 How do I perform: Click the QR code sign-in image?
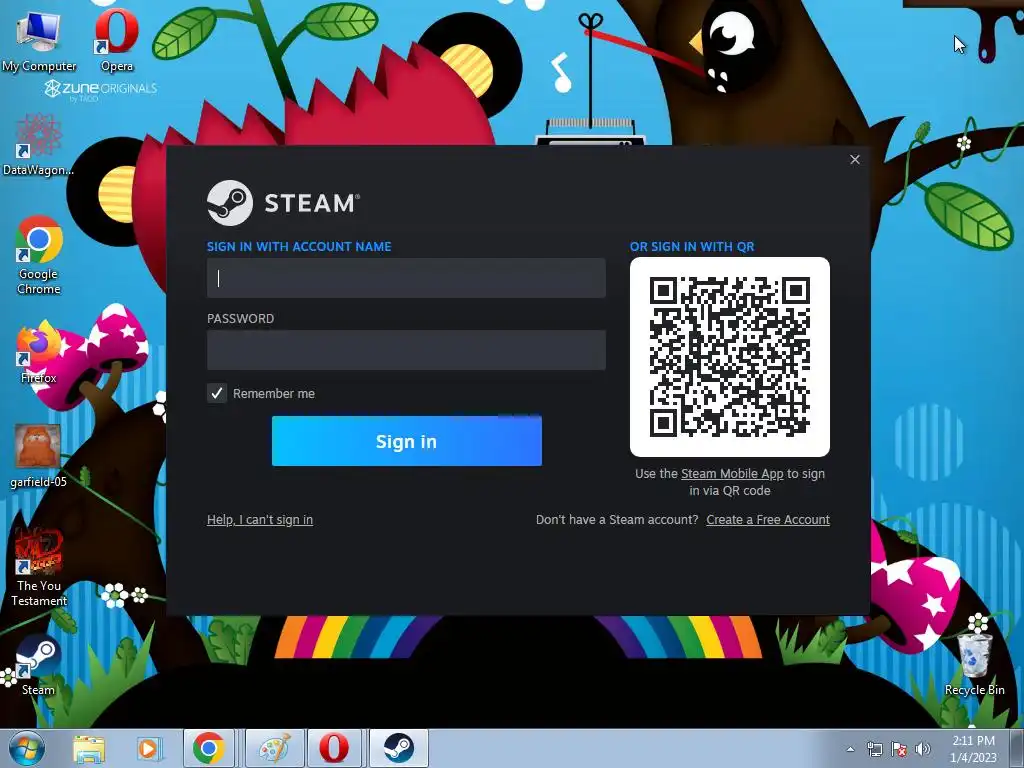tap(729, 357)
